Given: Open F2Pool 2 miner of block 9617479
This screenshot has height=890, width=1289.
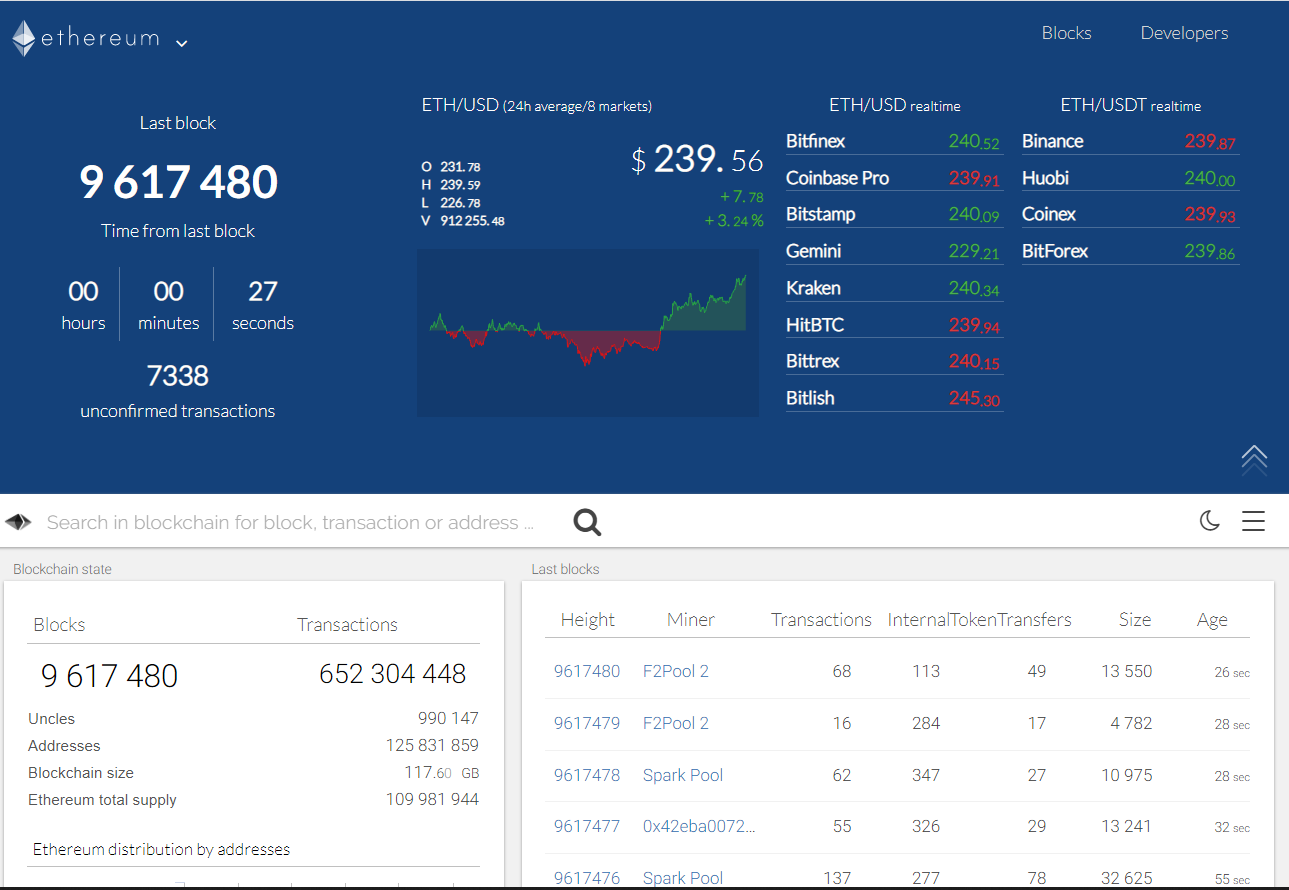Looking at the screenshot, I should point(676,724).
